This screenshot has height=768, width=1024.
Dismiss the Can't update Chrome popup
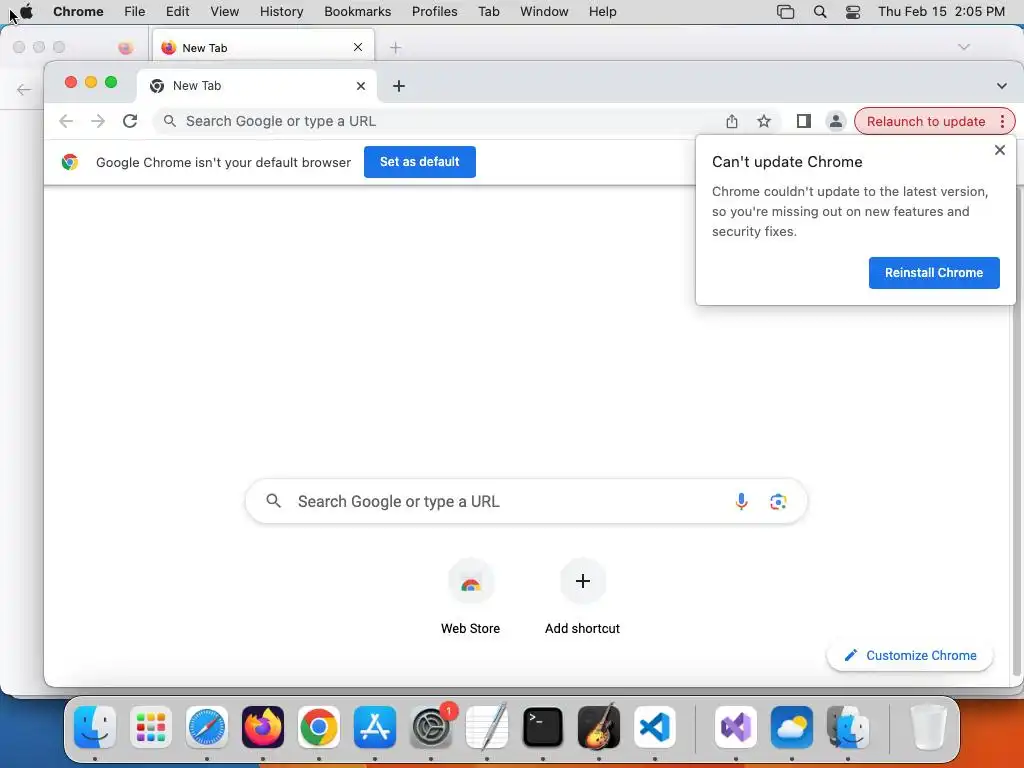999,150
